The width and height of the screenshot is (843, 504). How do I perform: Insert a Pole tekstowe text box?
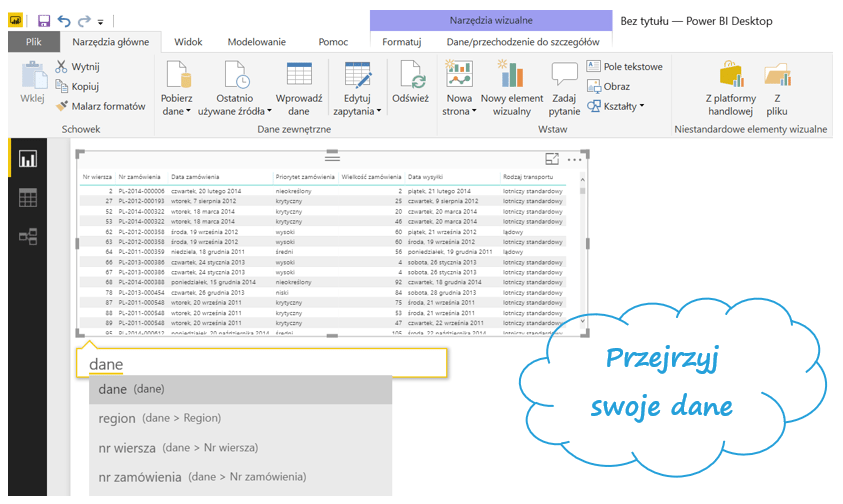click(x=624, y=67)
